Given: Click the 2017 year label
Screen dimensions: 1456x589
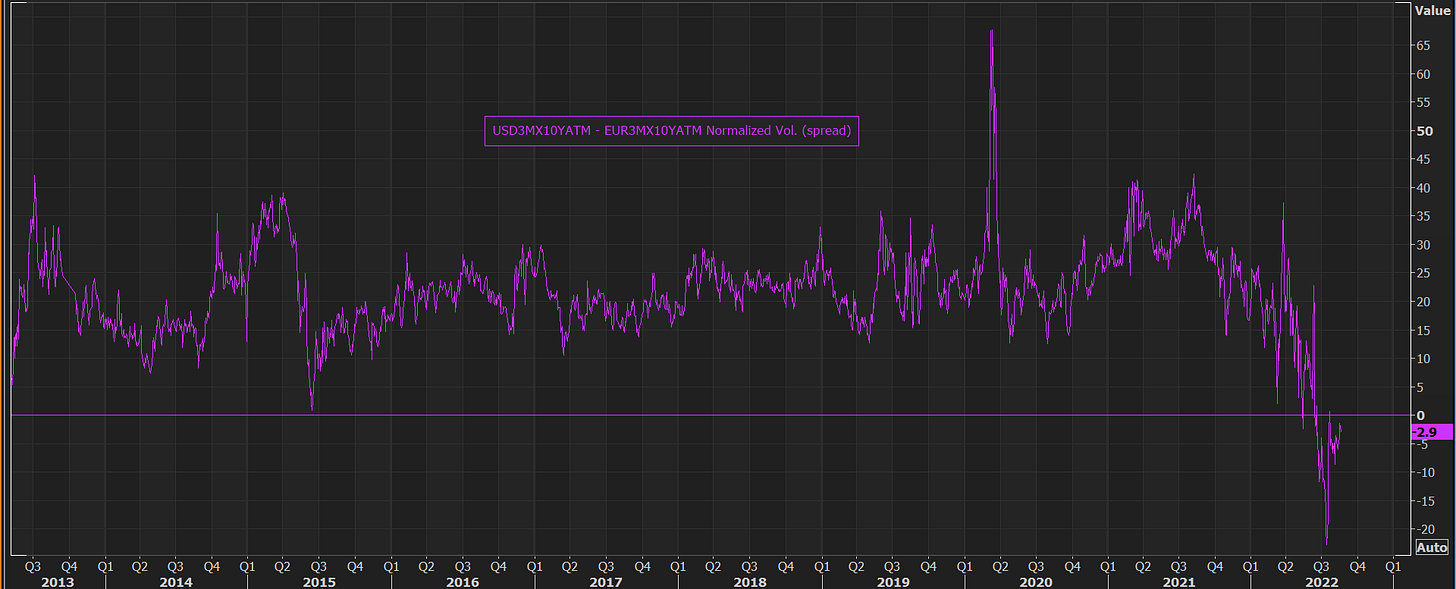Looking at the screenshot, I should (x=606, y=581).
